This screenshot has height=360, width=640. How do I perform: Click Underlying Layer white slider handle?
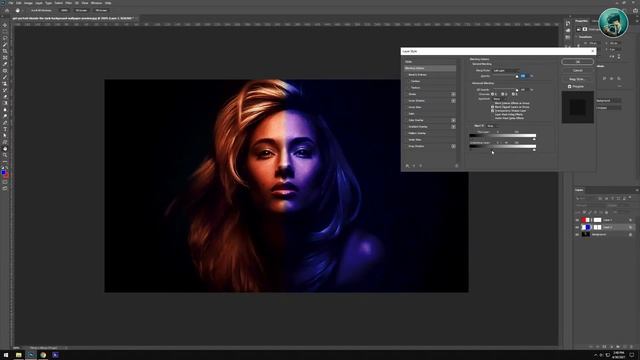pyautogui.click(x=534, y=150)
